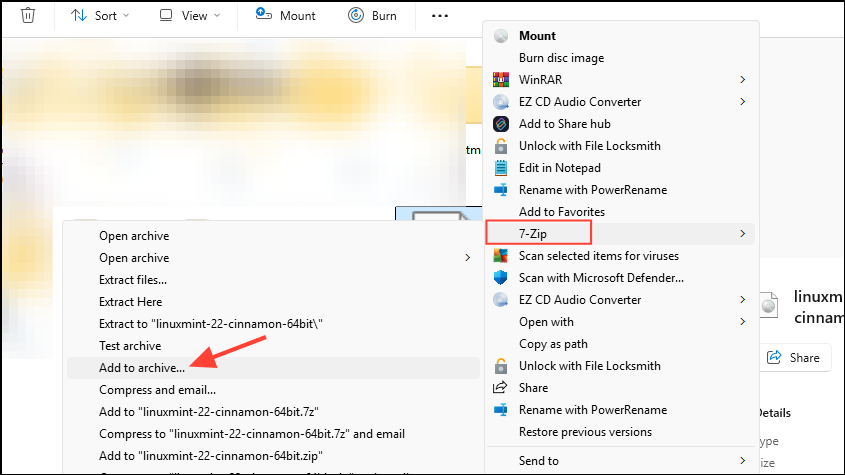Screen dimensions: 845x475
Task: Click the padlock icon beside Edit in Notepad
Action: click(x=501, y=146)
